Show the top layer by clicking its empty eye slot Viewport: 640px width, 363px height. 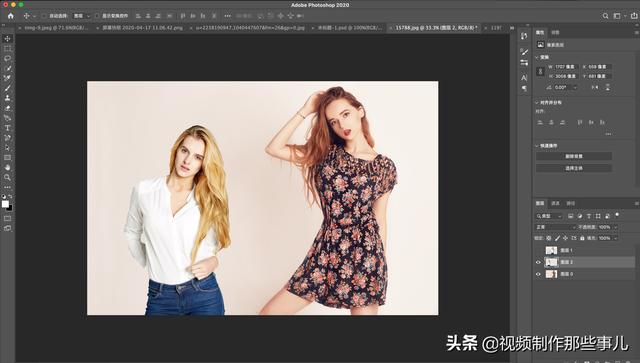(538, 250)
